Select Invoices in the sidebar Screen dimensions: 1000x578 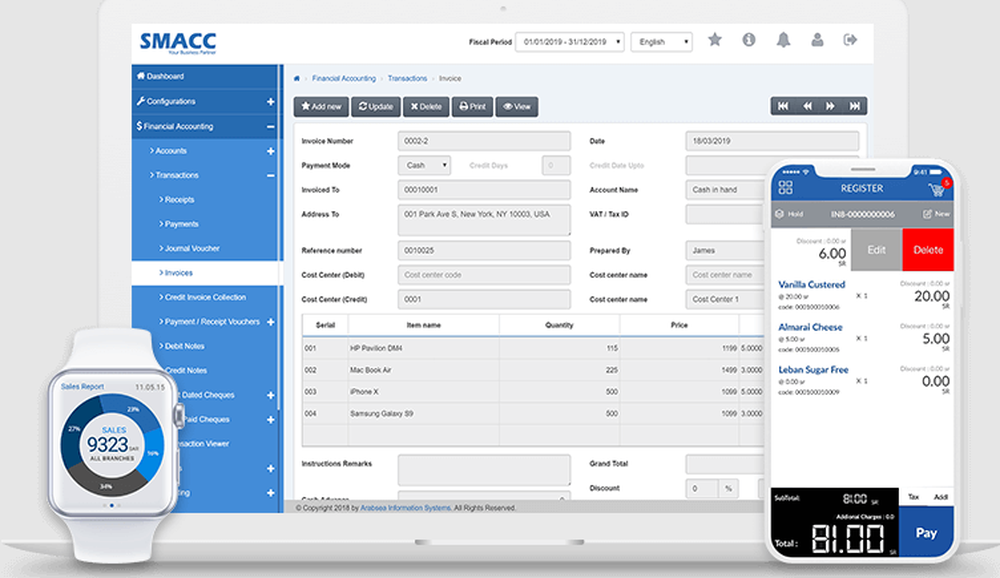(x=180, y=272)
